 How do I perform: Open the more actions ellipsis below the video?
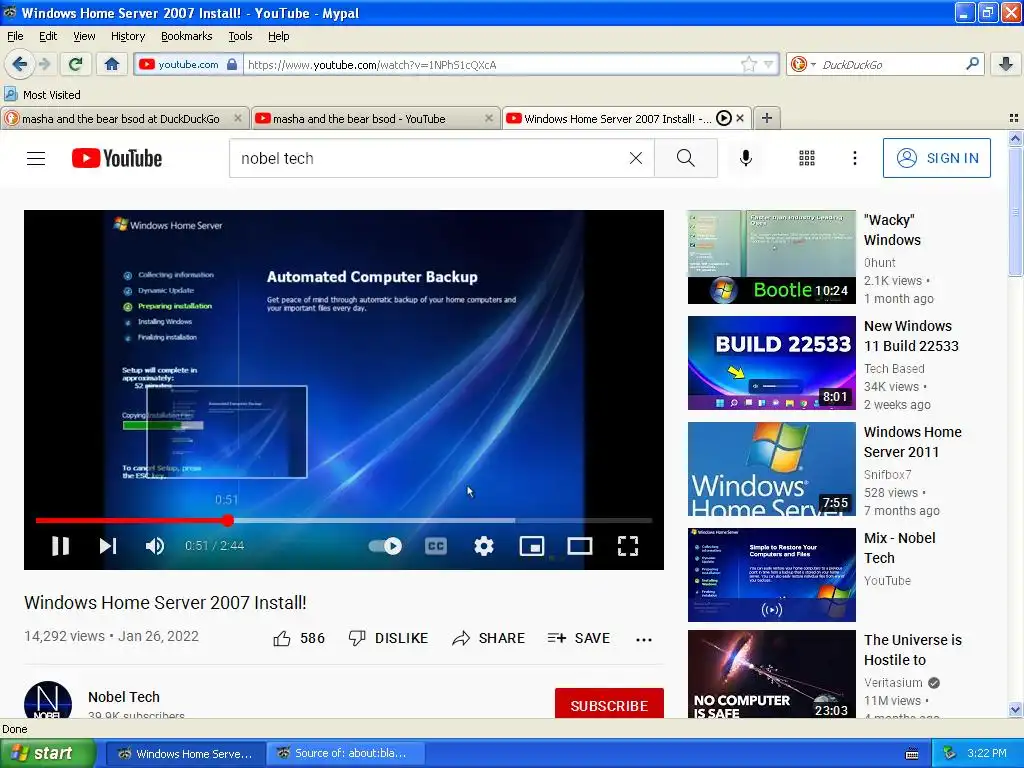click(644, 639)
